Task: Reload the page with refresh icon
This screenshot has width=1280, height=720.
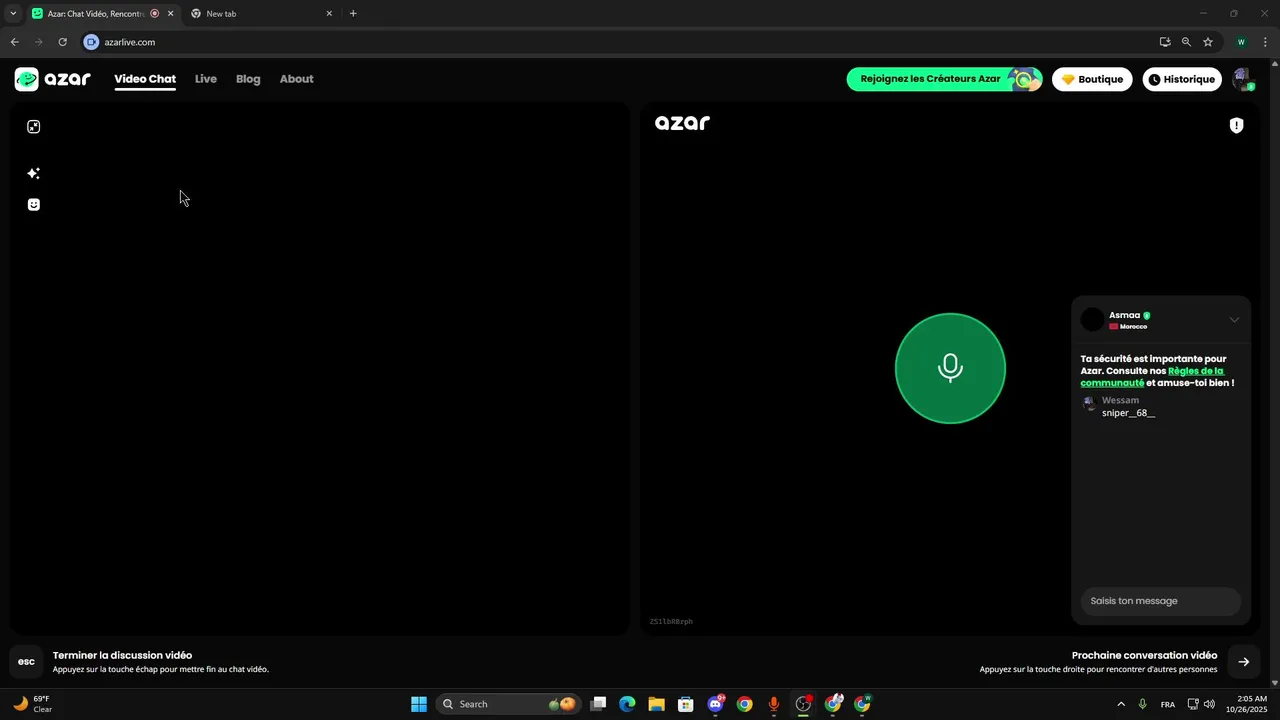Action: click(x=62, y=42)
